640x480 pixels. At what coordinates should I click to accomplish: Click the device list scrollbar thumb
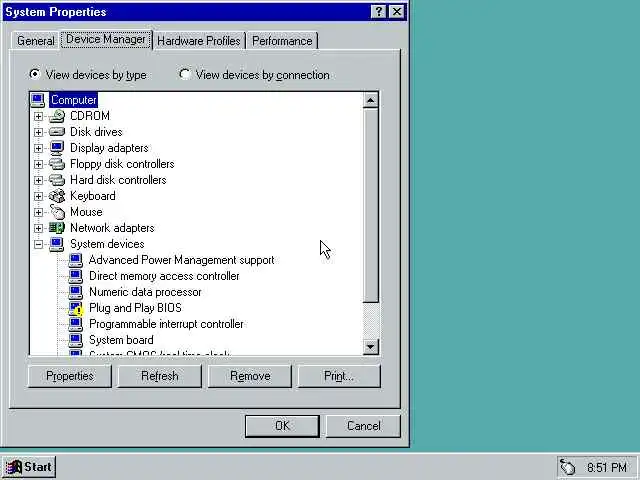tap(371, 205)
